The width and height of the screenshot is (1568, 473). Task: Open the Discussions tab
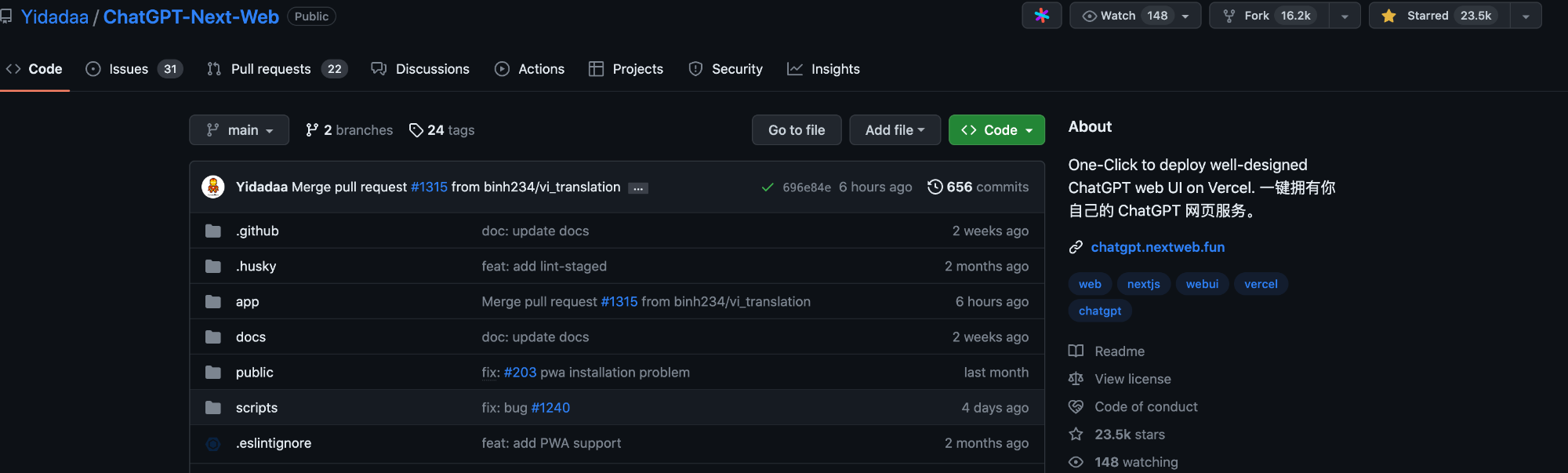[420, 69]
